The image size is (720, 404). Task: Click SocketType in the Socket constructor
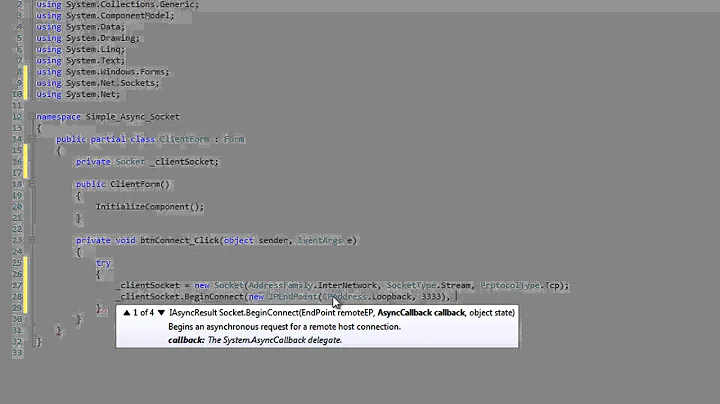pos(411,285)
